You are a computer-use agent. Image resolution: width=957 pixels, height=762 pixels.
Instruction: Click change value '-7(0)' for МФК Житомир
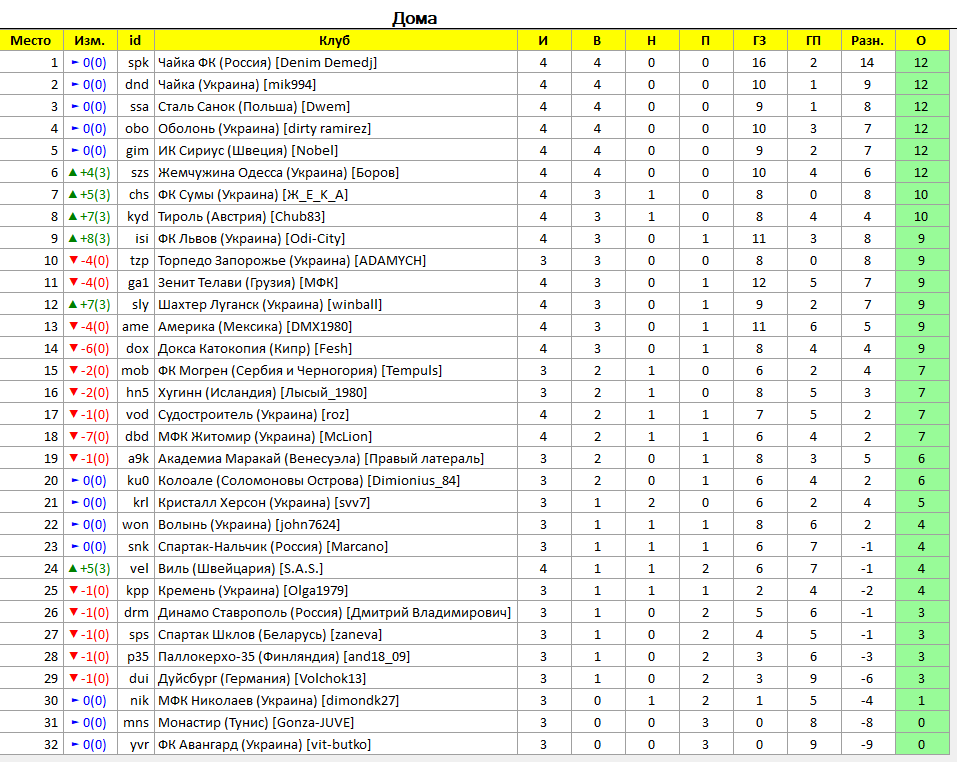95,436
